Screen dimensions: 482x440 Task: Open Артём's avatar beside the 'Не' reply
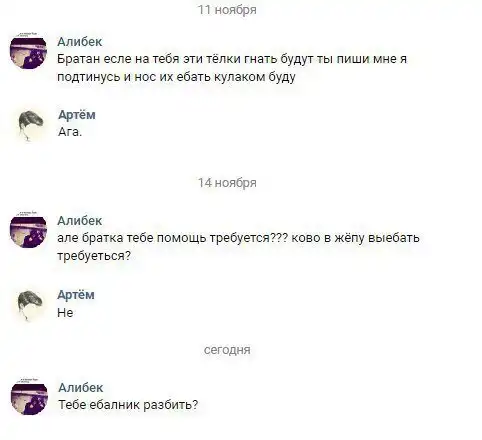[29, 305]
